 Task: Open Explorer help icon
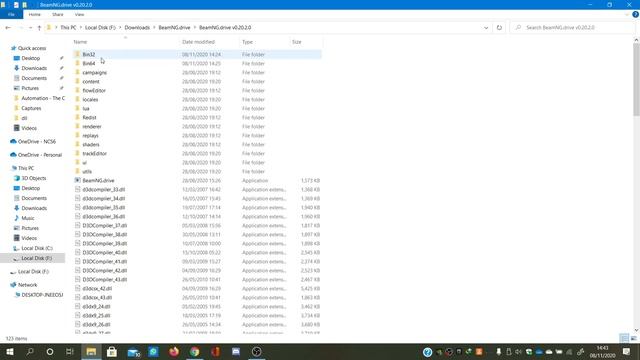point(635,14)
